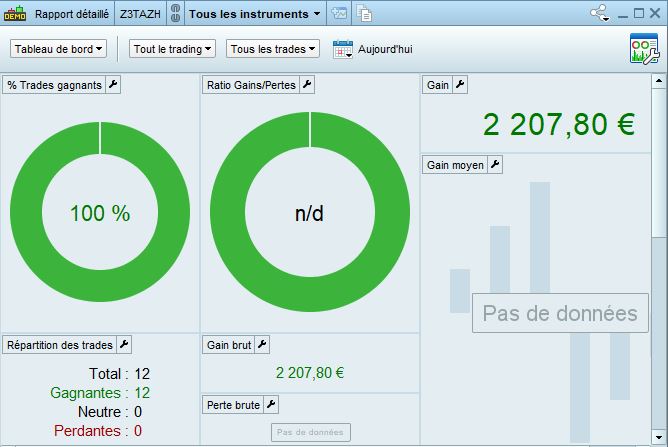Open the Tout le trading dropdown
Viewport: 668px width, 447px height.
[x=172, y=49]
